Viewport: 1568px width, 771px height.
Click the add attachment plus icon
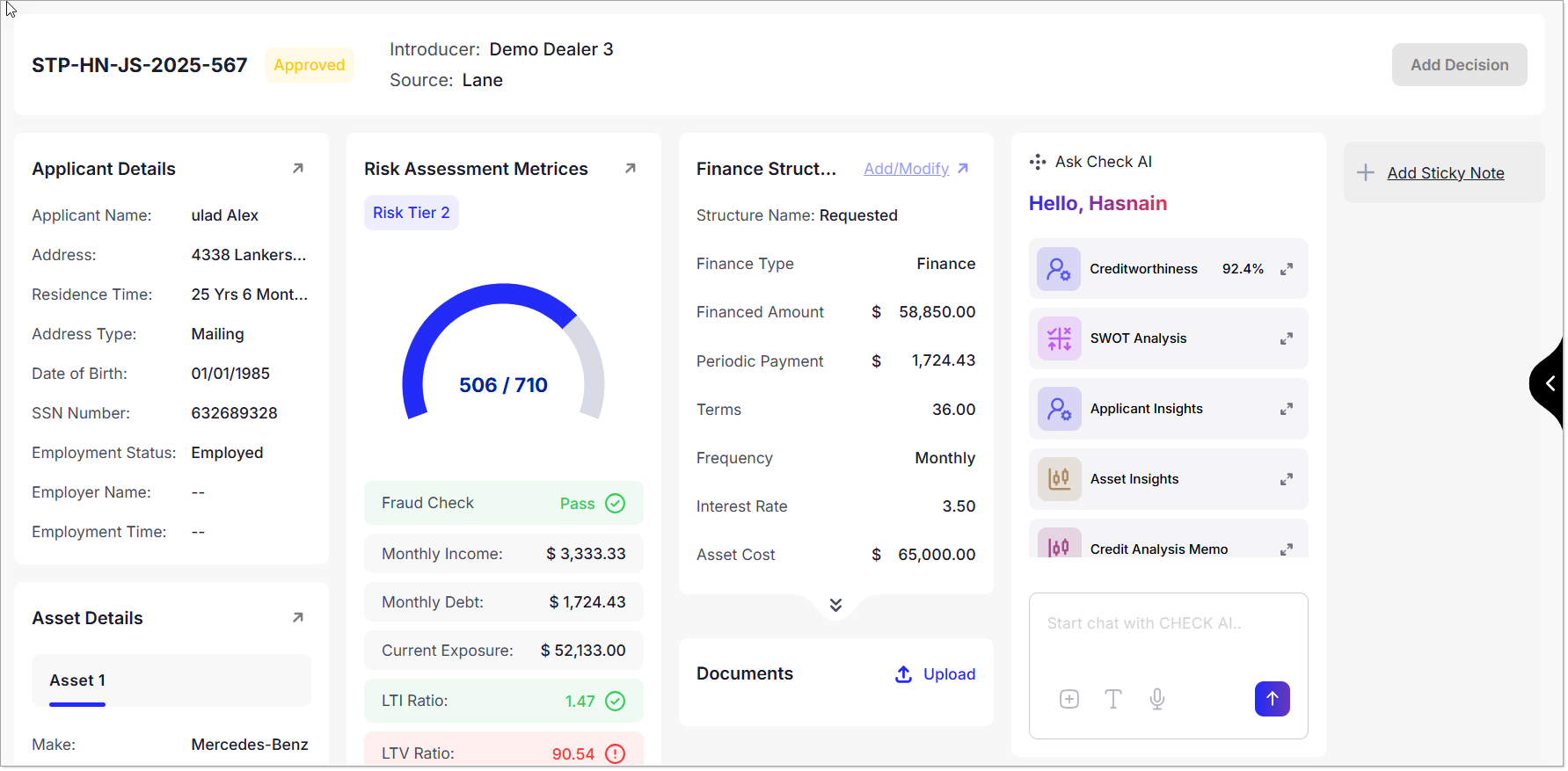[x=1069, y=699]
